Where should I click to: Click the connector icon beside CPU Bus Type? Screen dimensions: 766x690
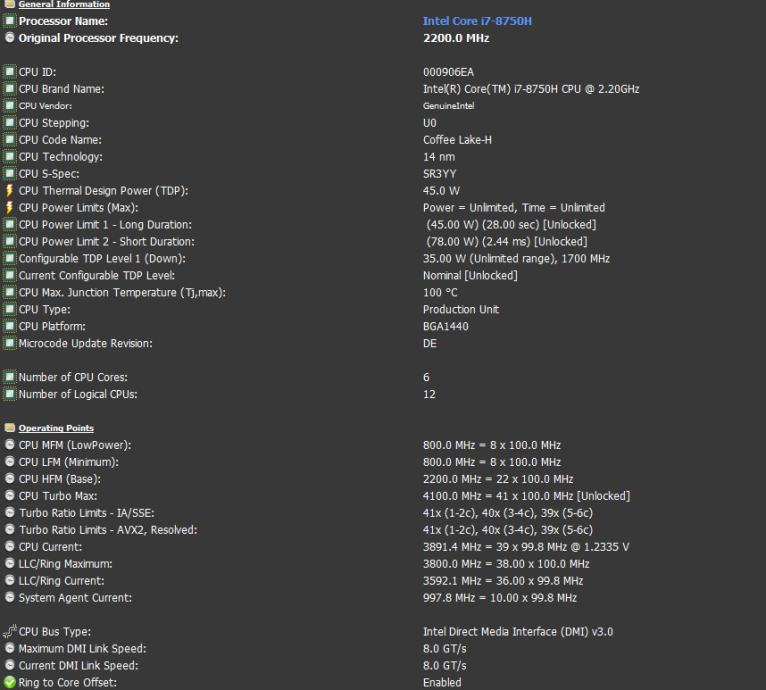10,632
